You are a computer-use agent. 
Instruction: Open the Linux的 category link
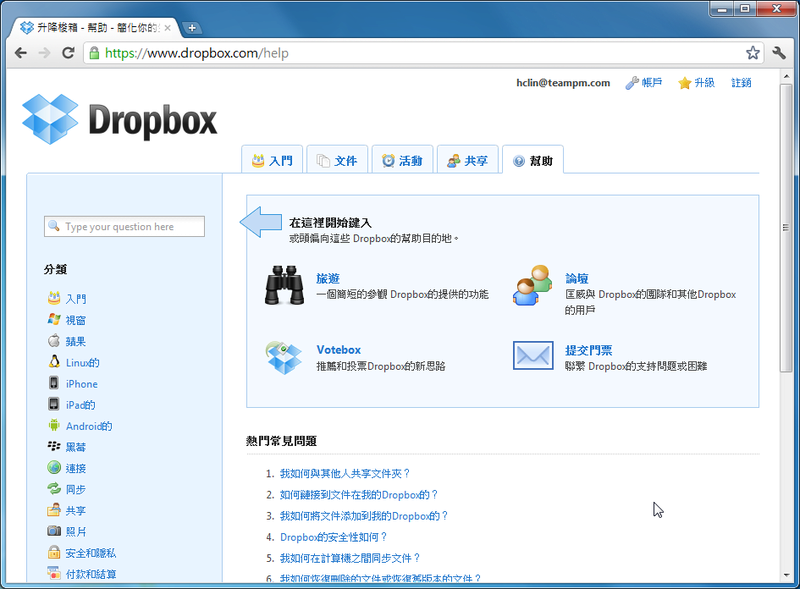(83, 362)
